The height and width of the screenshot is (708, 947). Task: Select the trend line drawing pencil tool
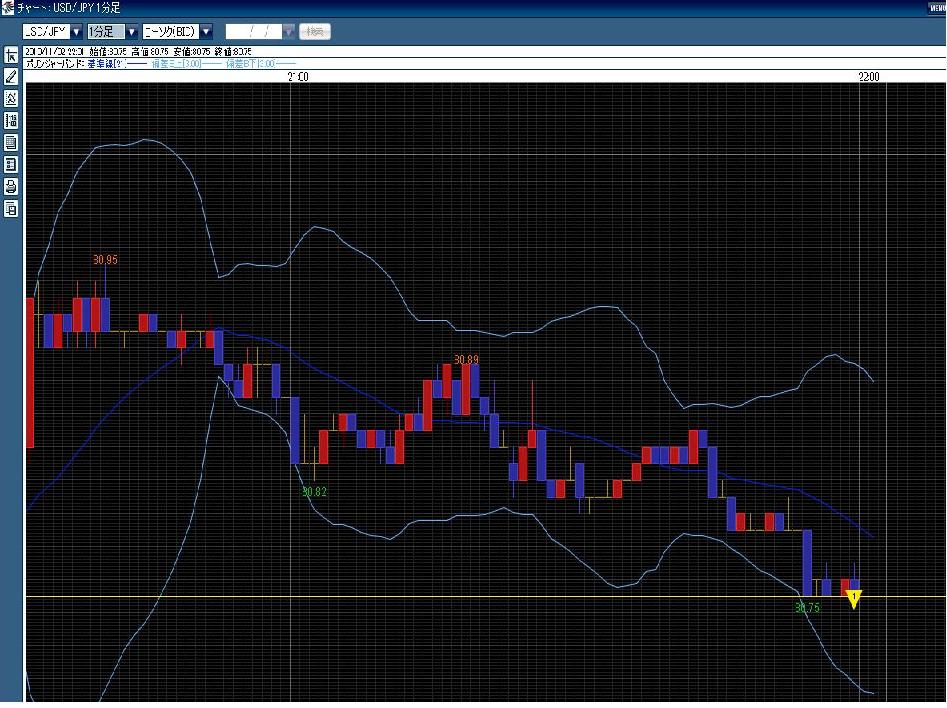[x=11, y=76]
